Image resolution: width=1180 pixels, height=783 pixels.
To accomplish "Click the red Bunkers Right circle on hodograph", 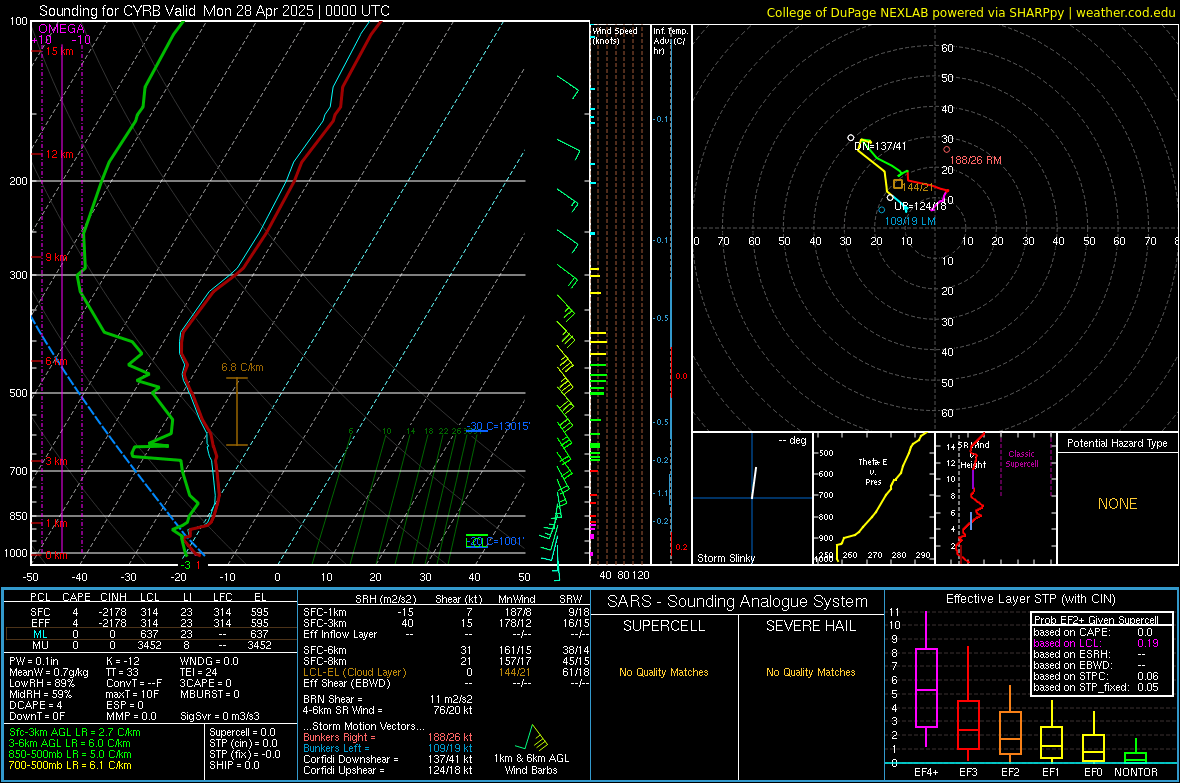I will point(947,150).
